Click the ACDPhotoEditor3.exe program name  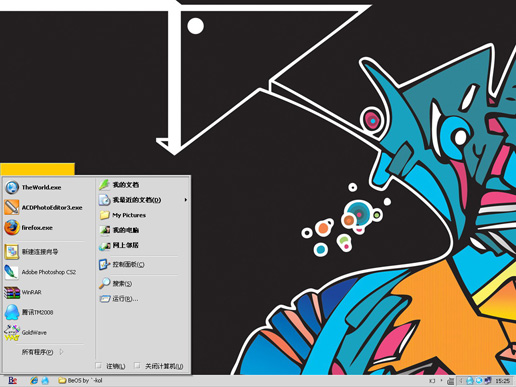(52, 207)
